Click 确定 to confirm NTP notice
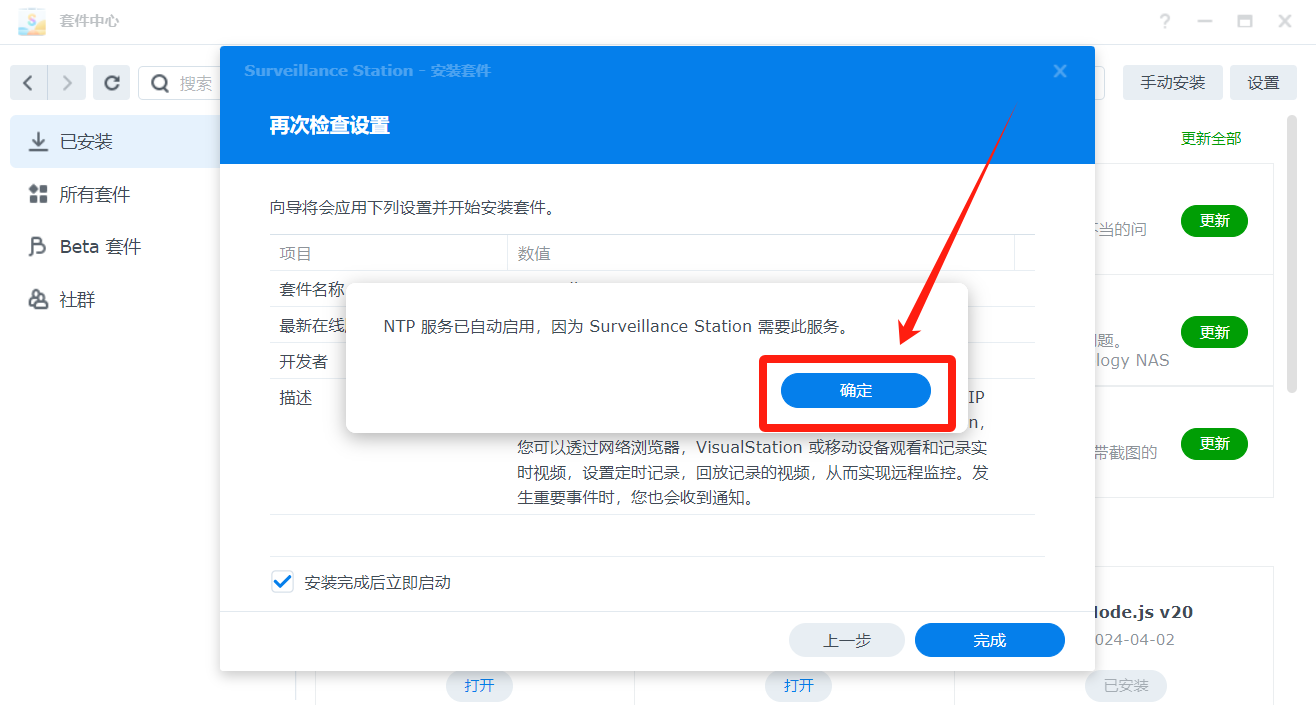The width and height of the screenshot is (1316, 716). (856, 391)
